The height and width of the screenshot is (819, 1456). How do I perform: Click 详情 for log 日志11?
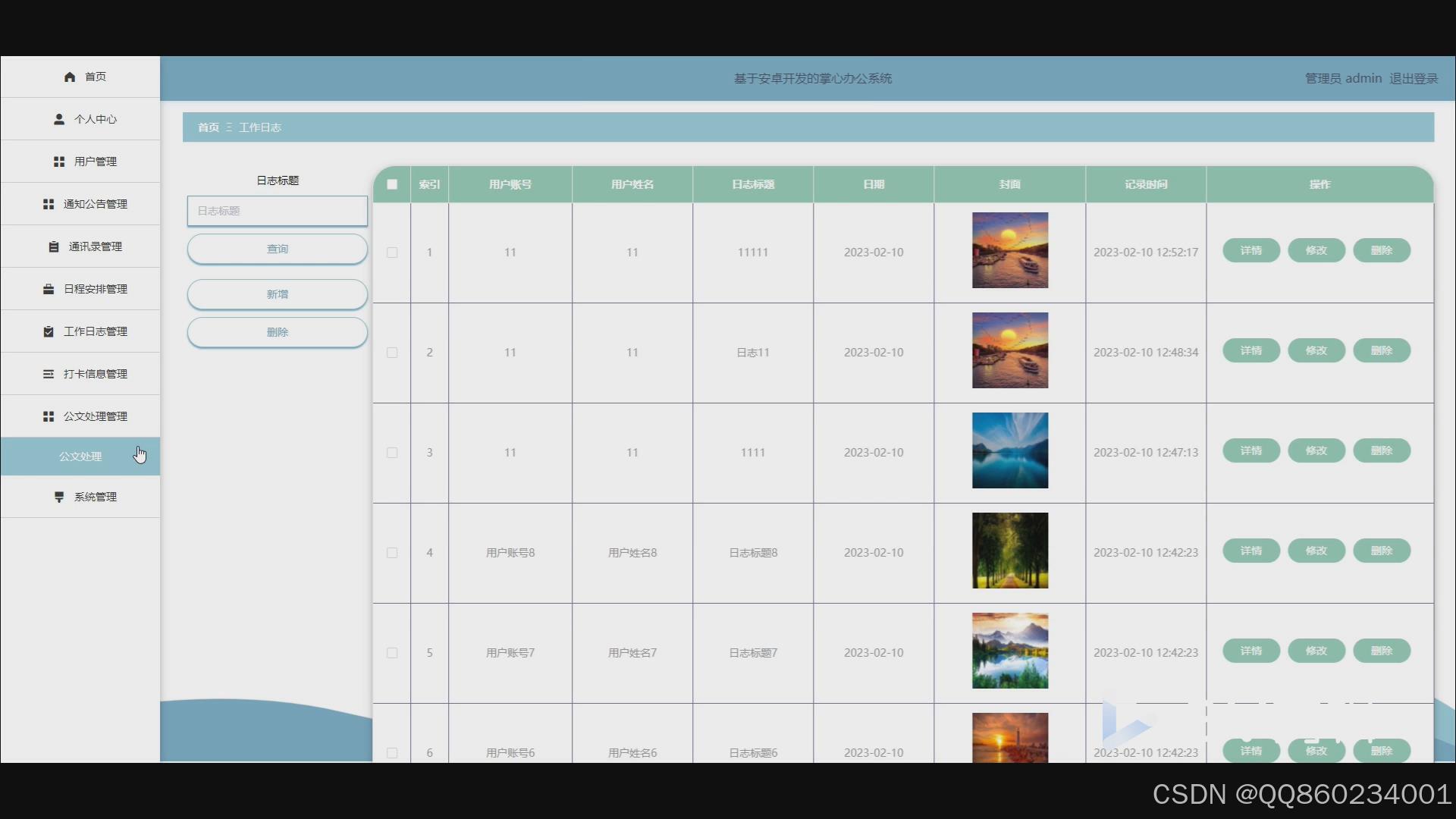pyautogui.click(x=1251, y=350)
